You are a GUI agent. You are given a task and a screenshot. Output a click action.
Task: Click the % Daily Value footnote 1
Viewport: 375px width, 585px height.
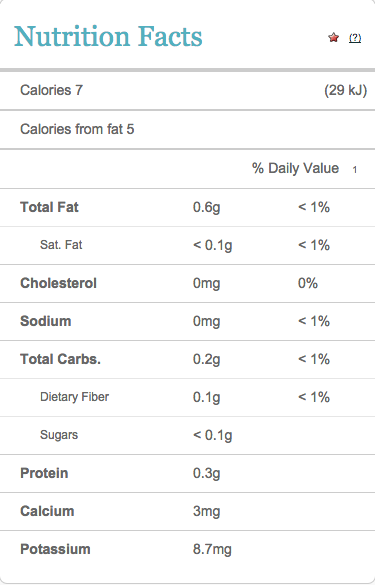355,170
